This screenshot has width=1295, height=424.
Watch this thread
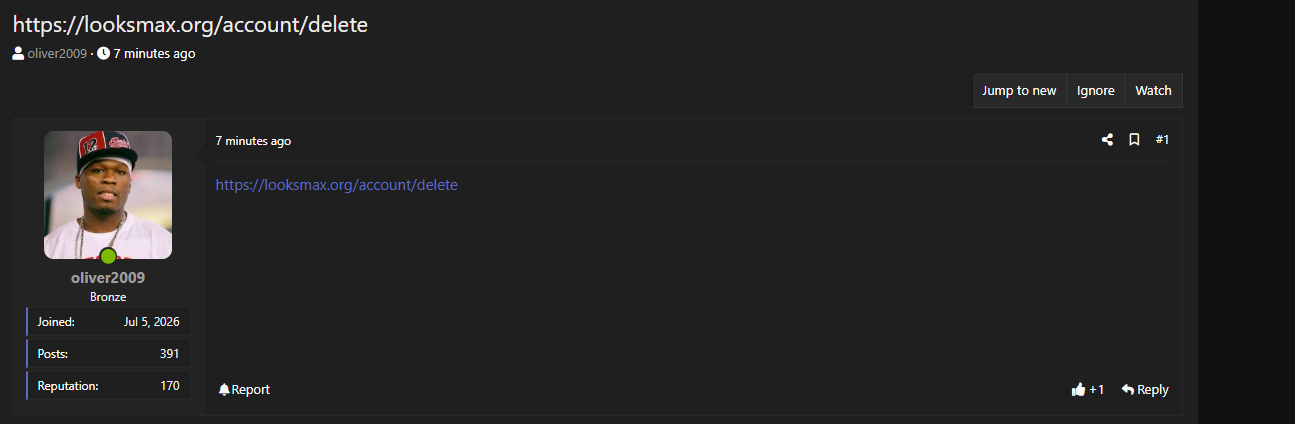(1153, 91)
